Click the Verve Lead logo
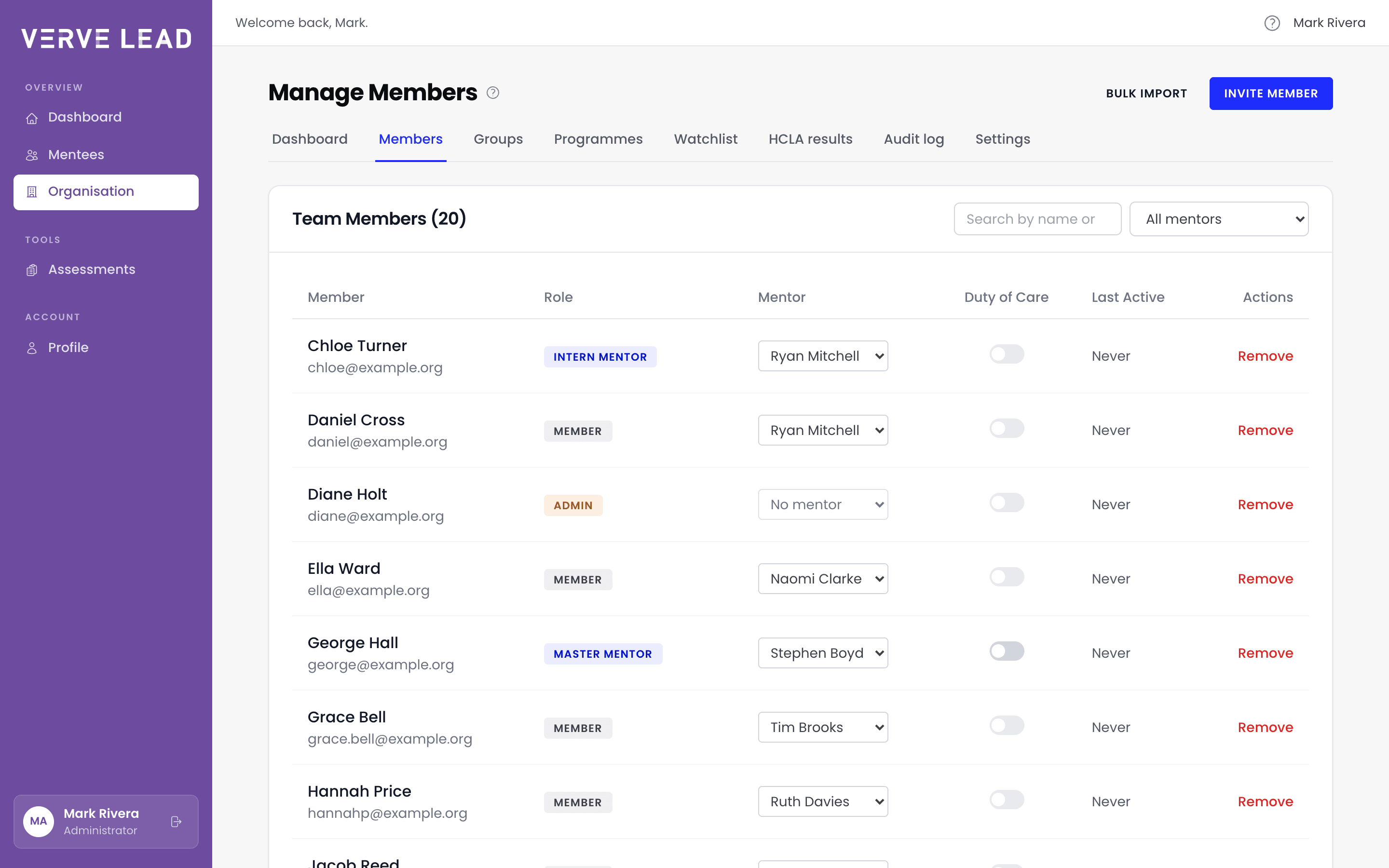 (x=106, y=39)
